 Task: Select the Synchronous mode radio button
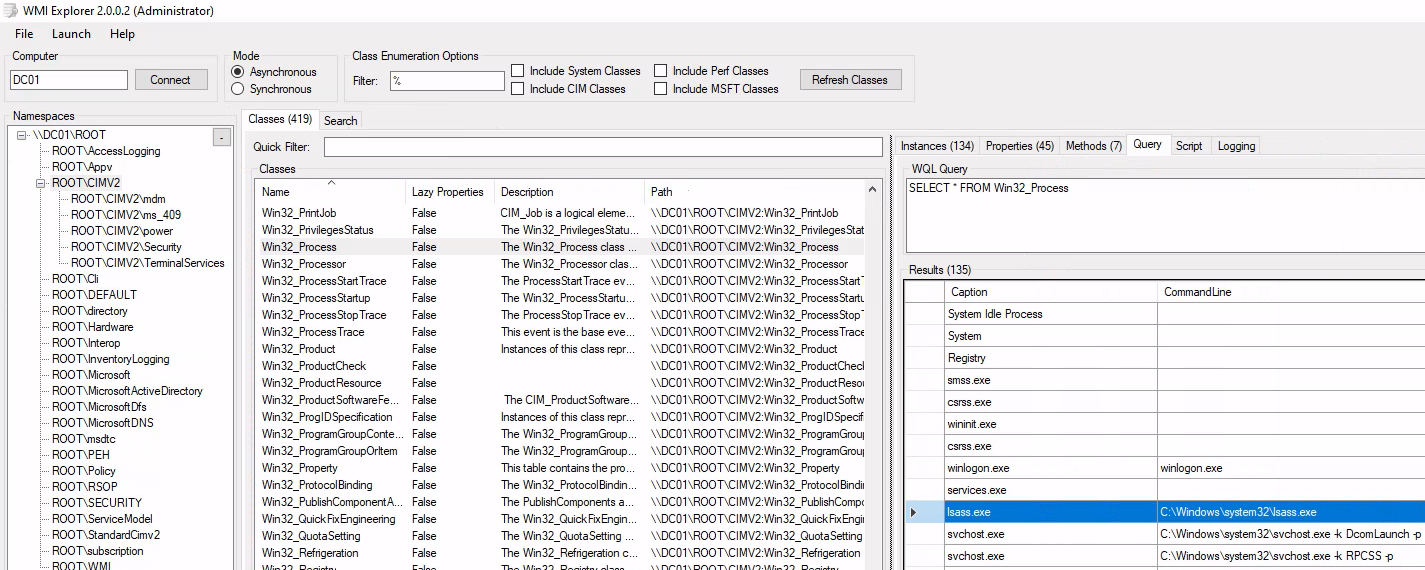click(238, 89)
